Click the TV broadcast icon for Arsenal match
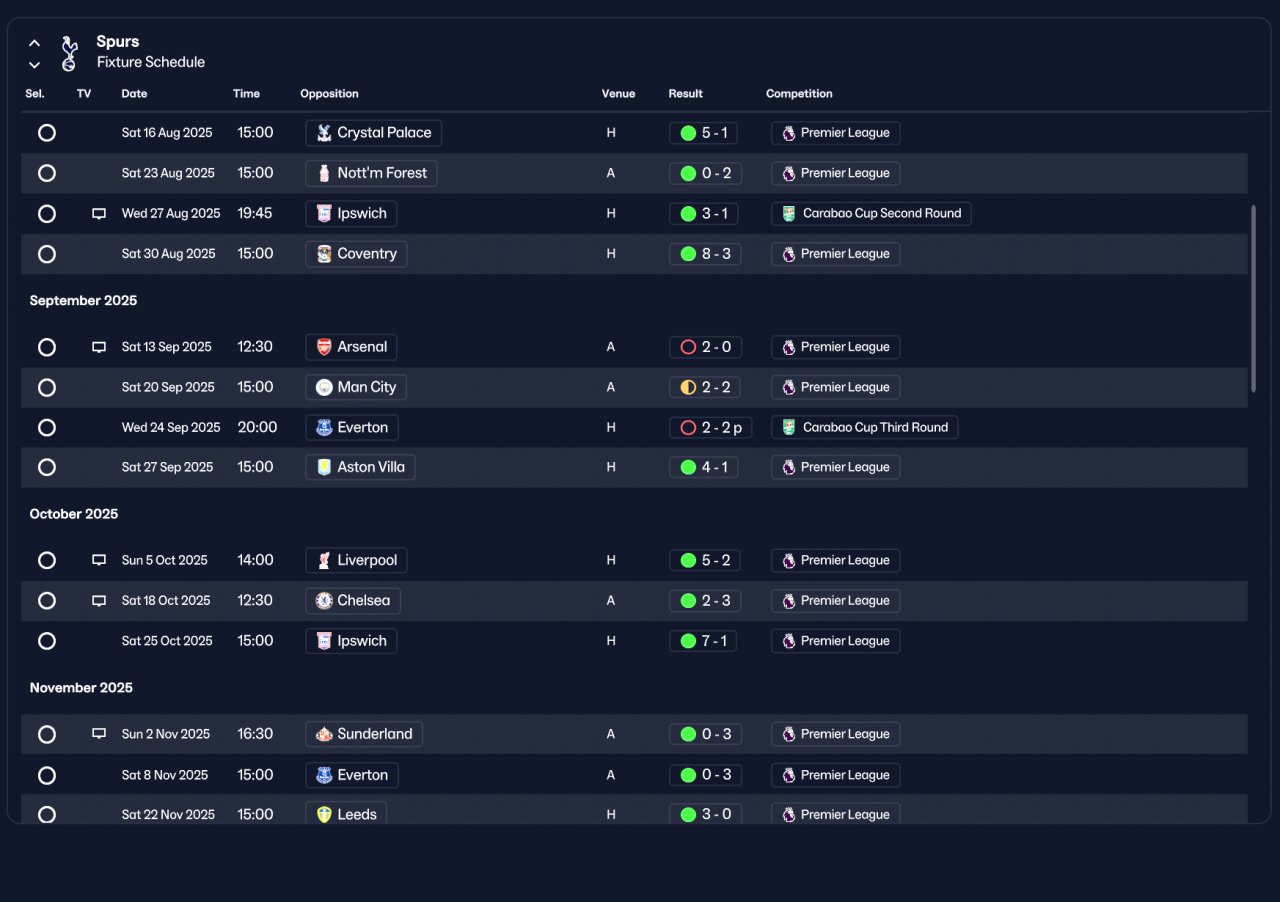The image size is (1280, 902). coord(99,347)
